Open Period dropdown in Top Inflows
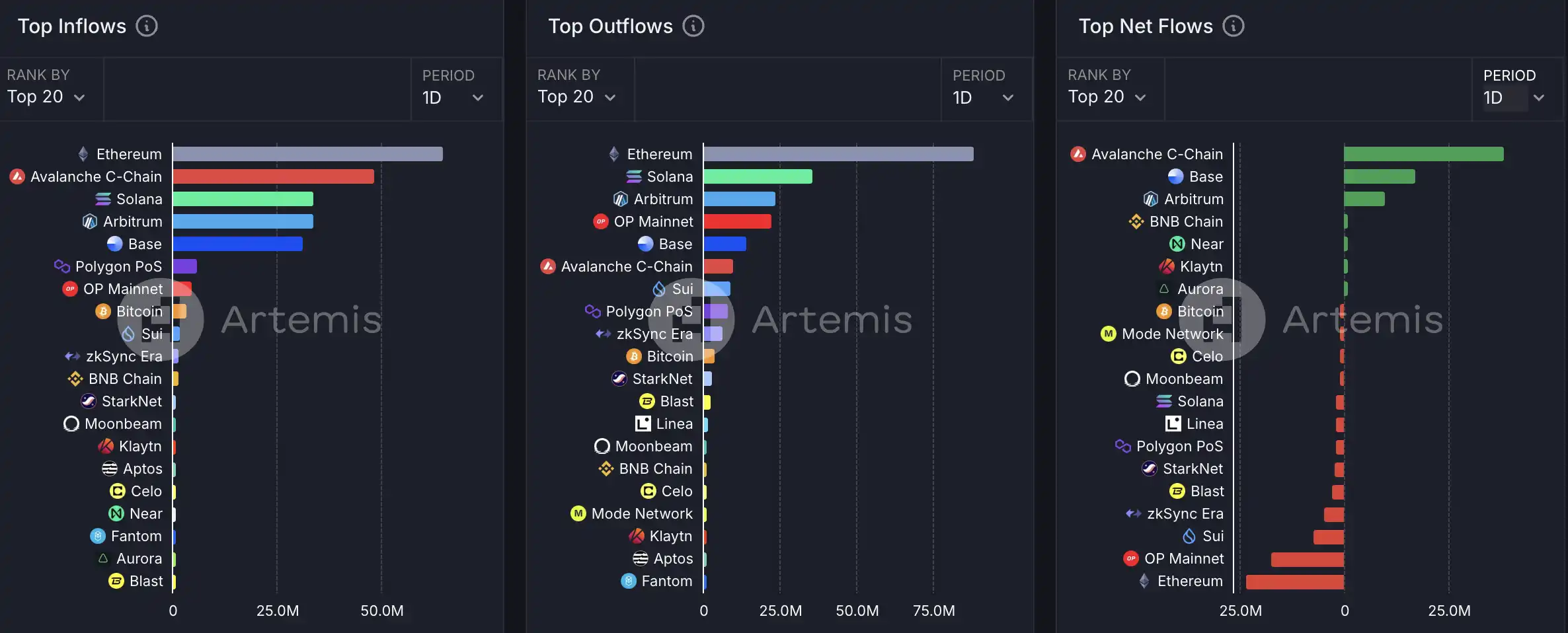Image resolution: width=1568 pixels, height=633 pixels. tap(453, 98)
